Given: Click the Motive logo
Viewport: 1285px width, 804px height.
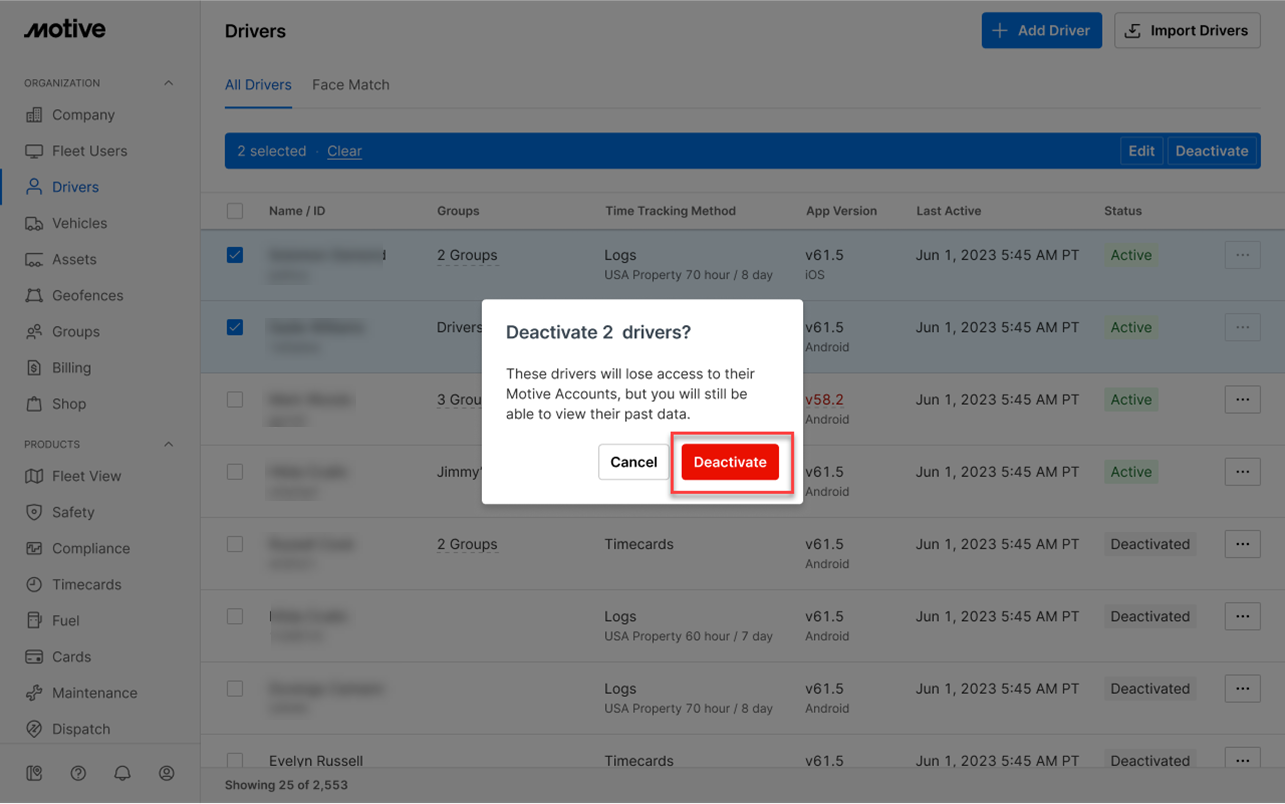Looking at the screenshot, I should (x=65, y=30).
